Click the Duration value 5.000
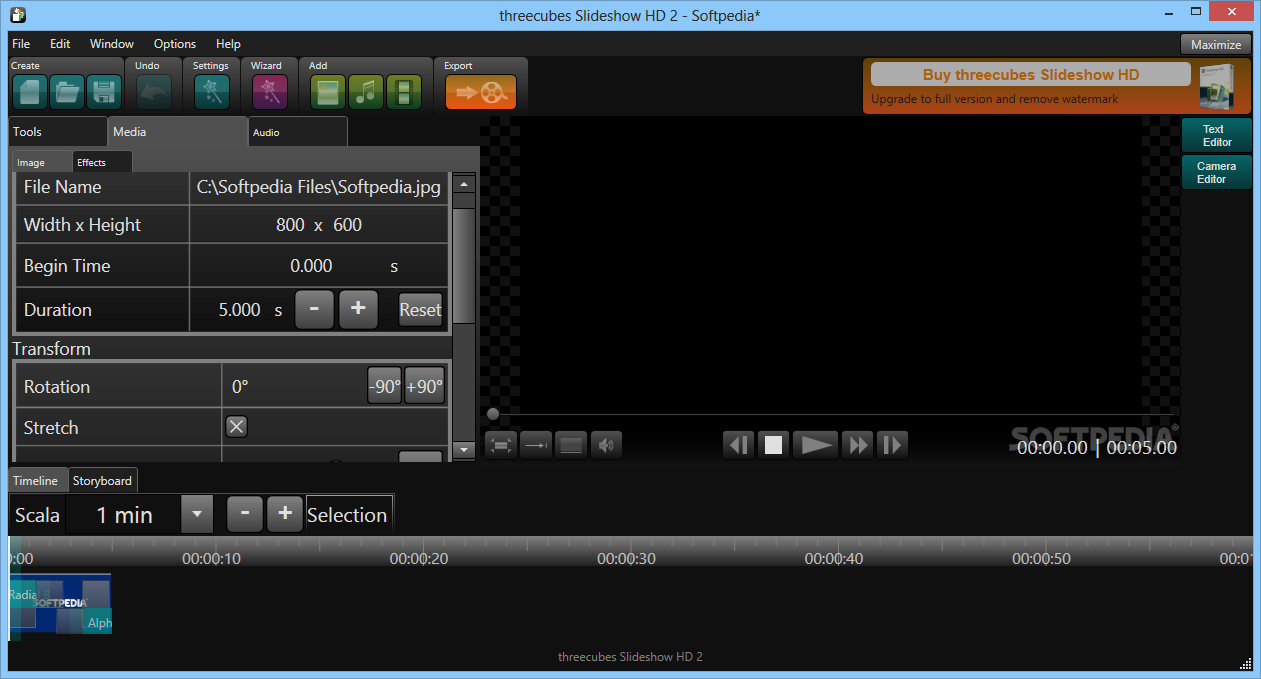This screenshot has height=679, width=1261. point(239,310)
